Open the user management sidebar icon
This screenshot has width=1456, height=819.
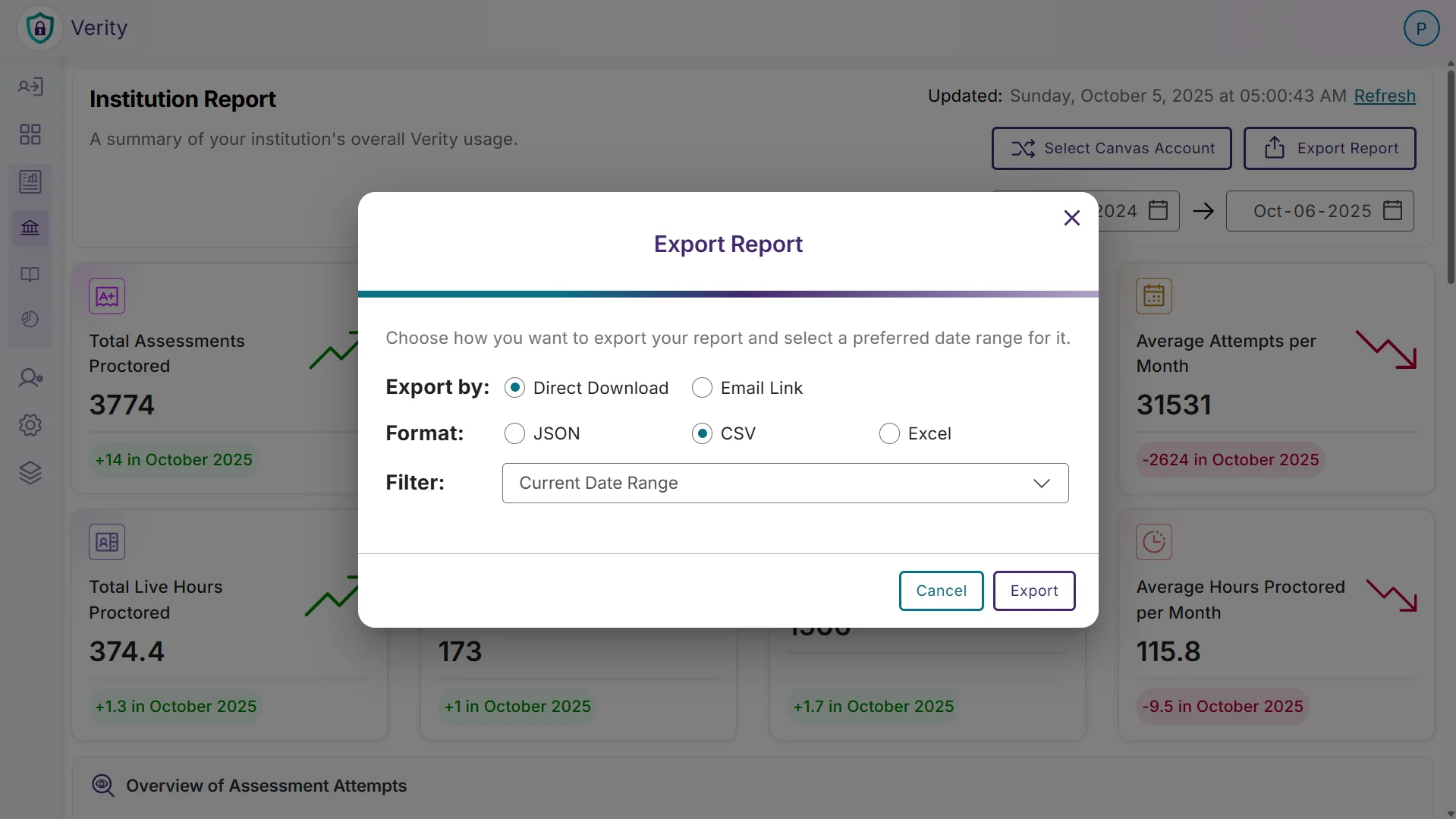pos(30,378)
